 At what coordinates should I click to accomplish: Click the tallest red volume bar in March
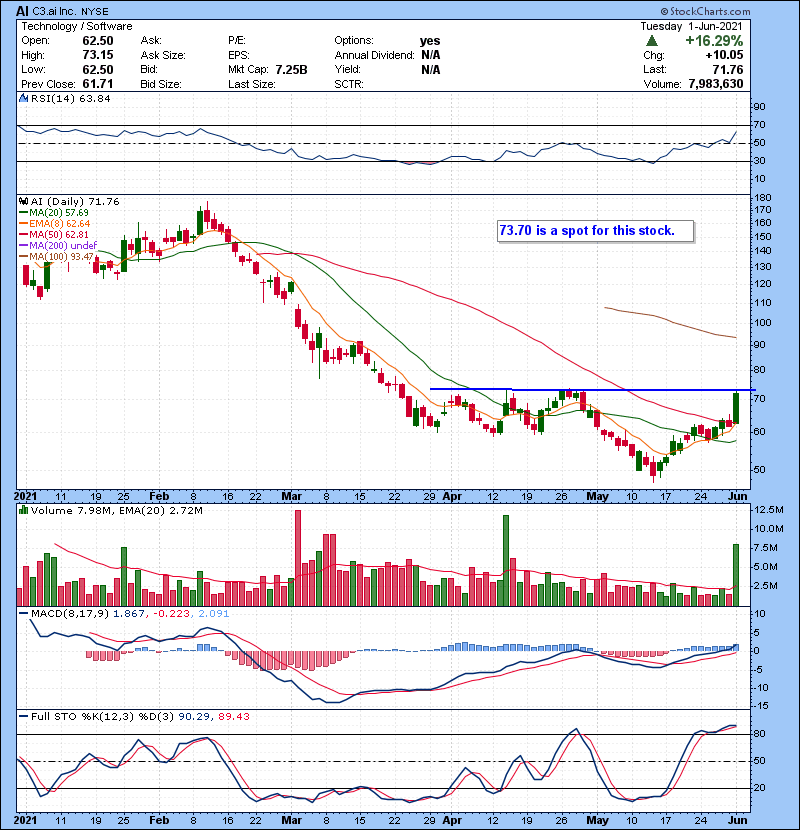[x=298, y=558]
